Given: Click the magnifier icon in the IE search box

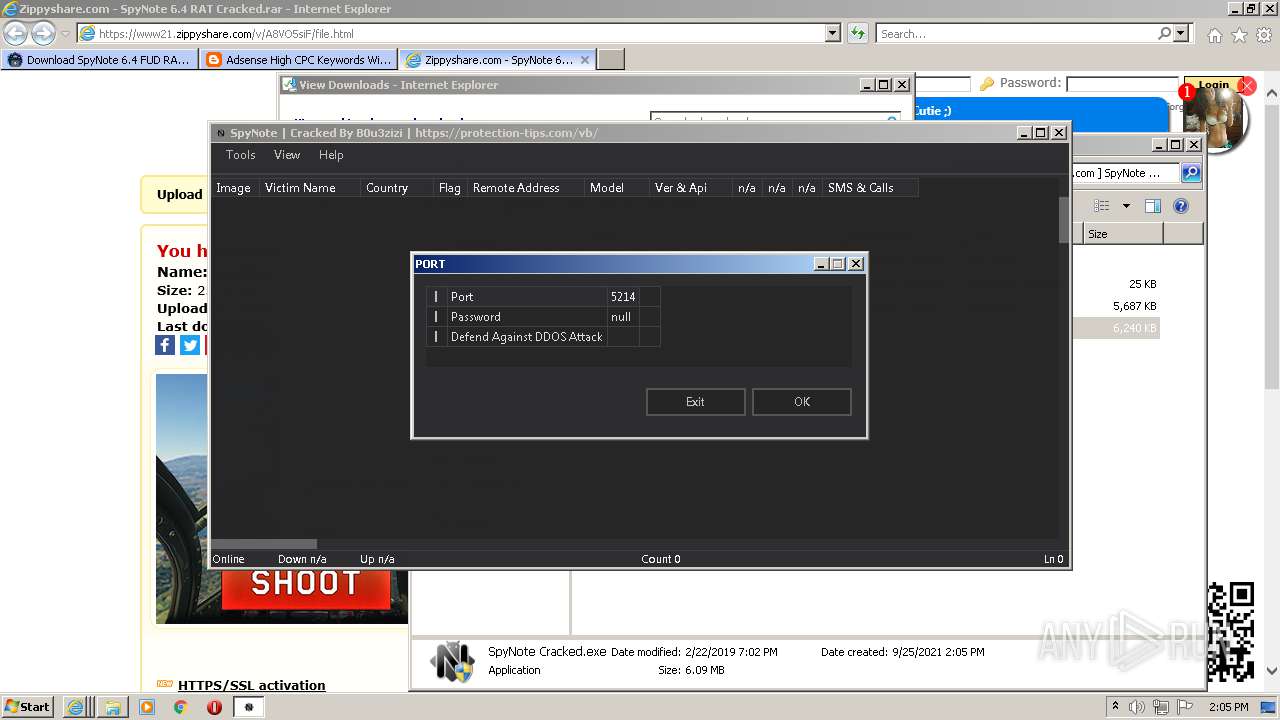Looking at the screenshot, I should tap(1164, 34).
